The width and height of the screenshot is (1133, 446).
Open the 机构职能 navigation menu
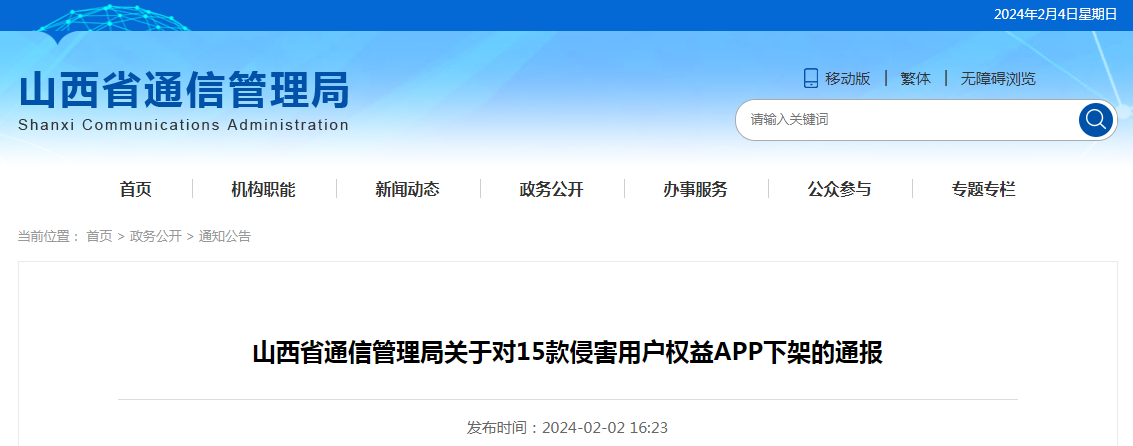[264, 189]
